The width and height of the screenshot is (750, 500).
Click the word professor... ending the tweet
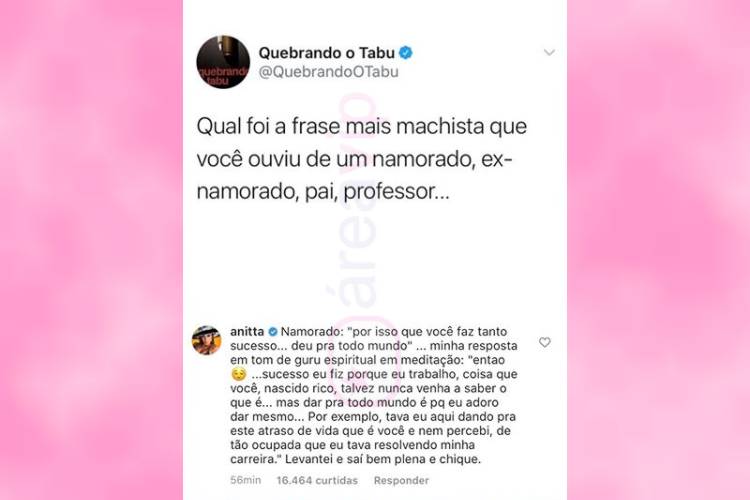tap(397, 192)
